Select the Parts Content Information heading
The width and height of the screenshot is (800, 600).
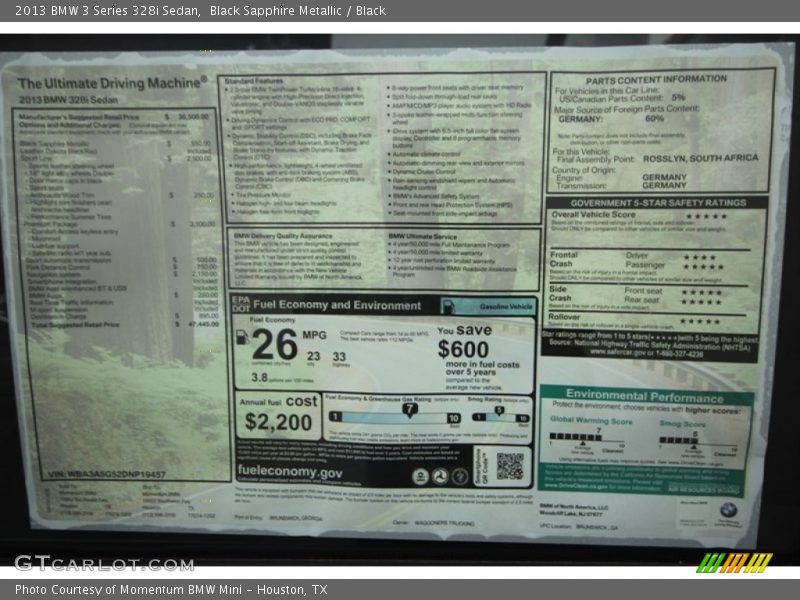[656, 79]
